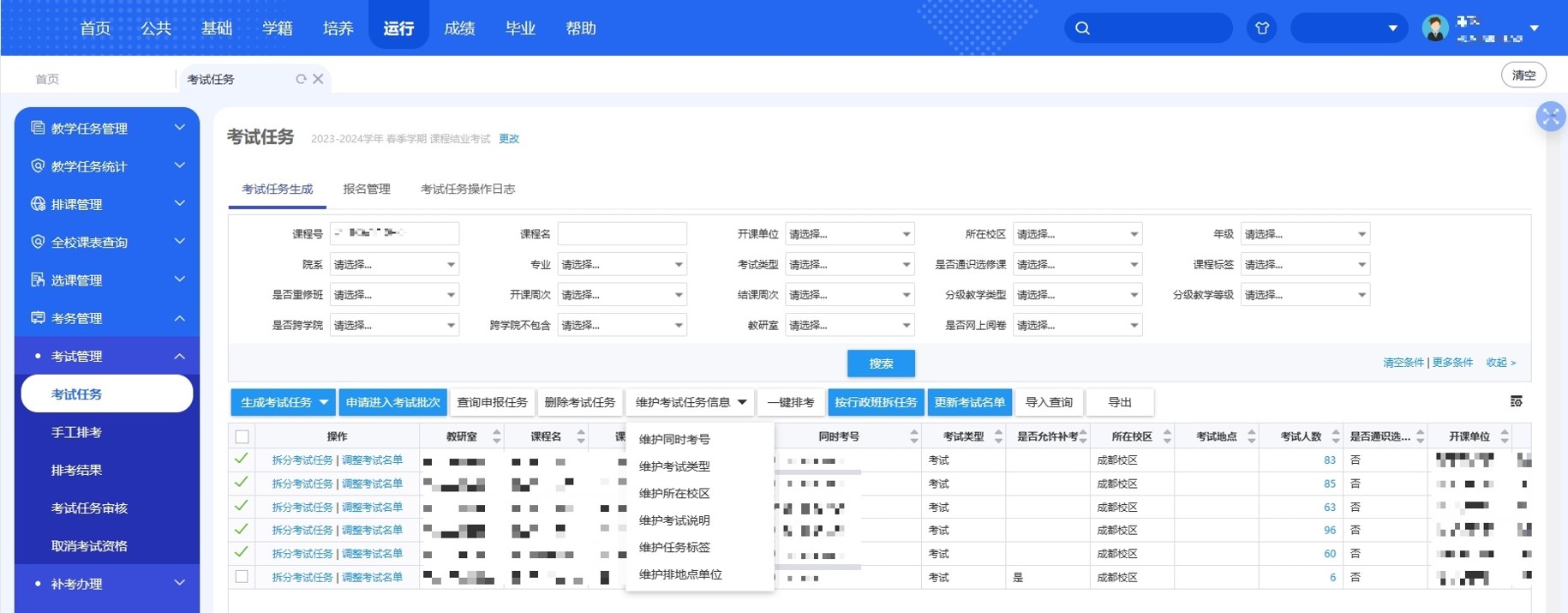The width and height of the screenshot is (1568, 613).
Task: Open the 年级 dropdown
Action: coord(1305,234)
